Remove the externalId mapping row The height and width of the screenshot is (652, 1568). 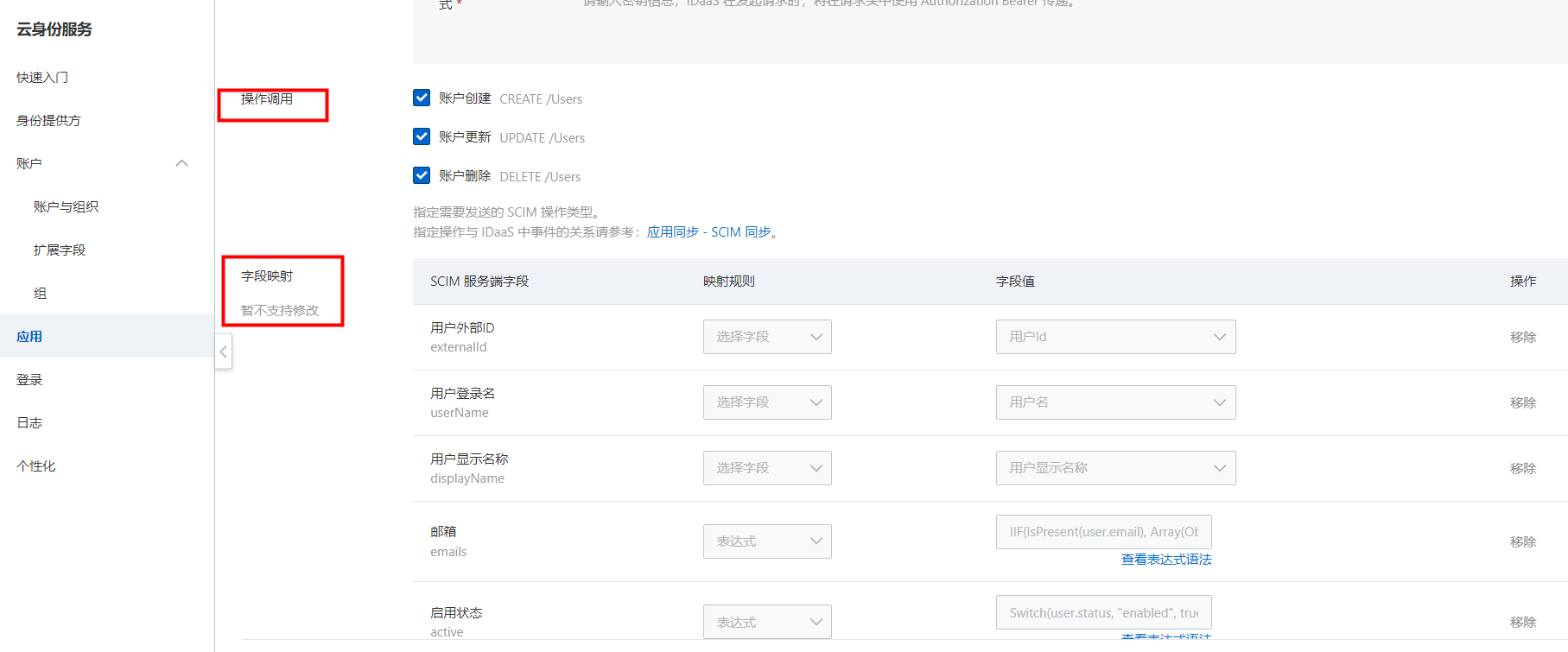[x=1523, y=337]
